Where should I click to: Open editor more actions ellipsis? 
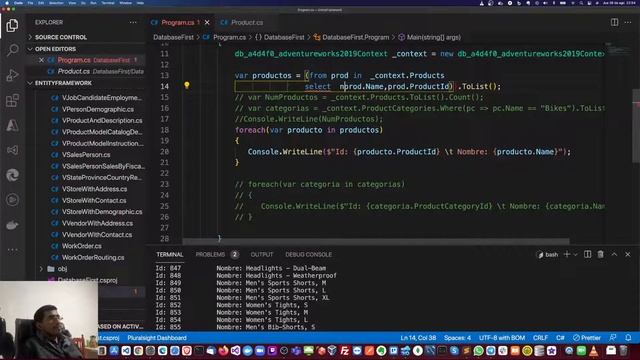[x=628, y=22]
